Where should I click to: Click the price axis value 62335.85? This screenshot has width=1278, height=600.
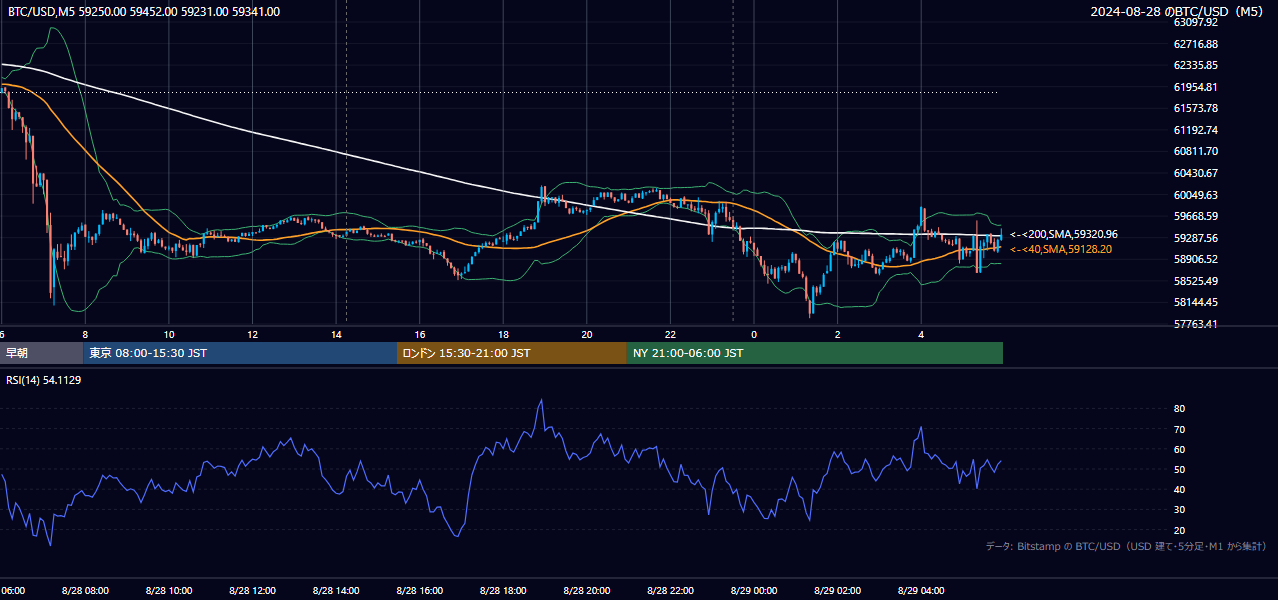click(x=1196, y=65)
